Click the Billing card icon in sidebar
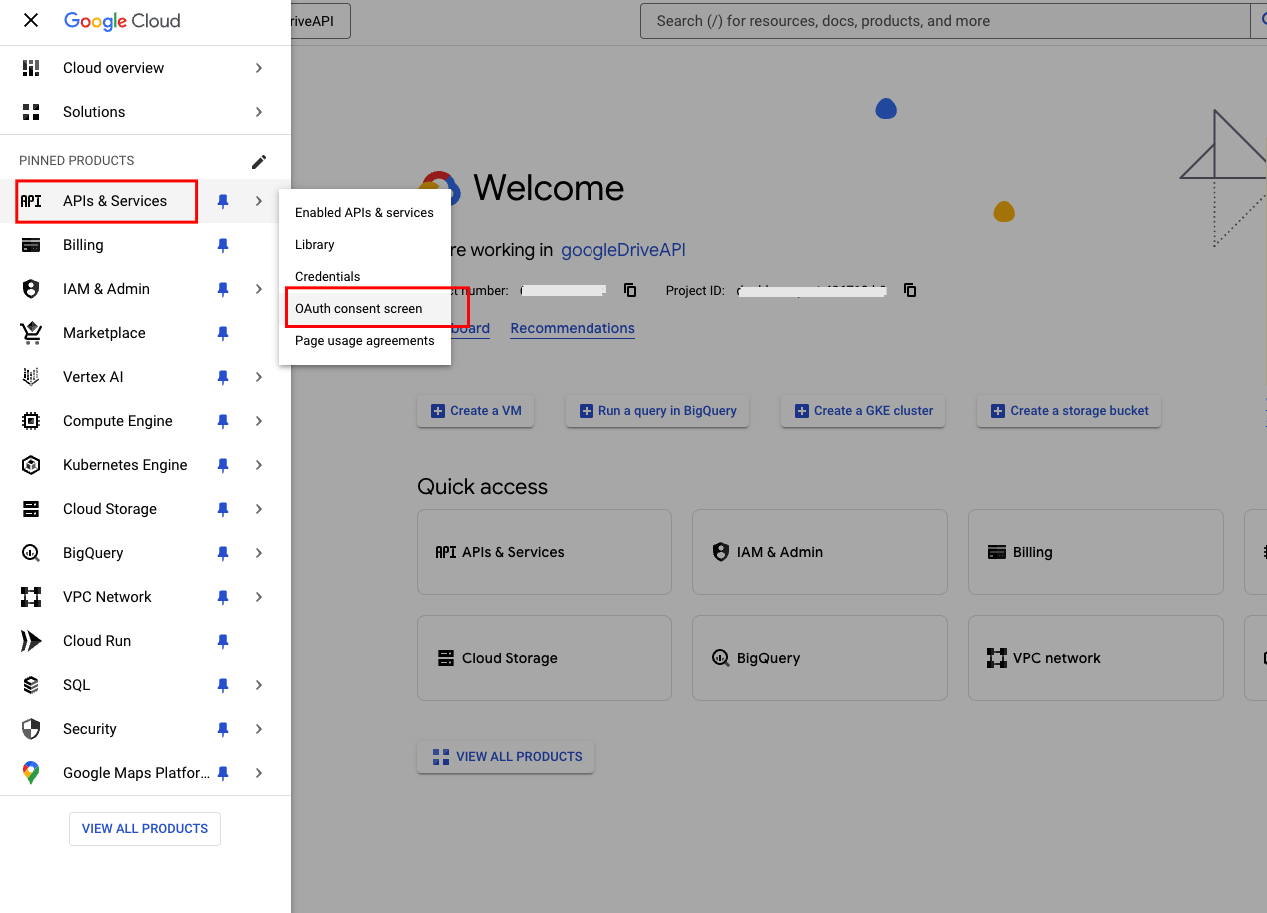 tap(31, 245)
